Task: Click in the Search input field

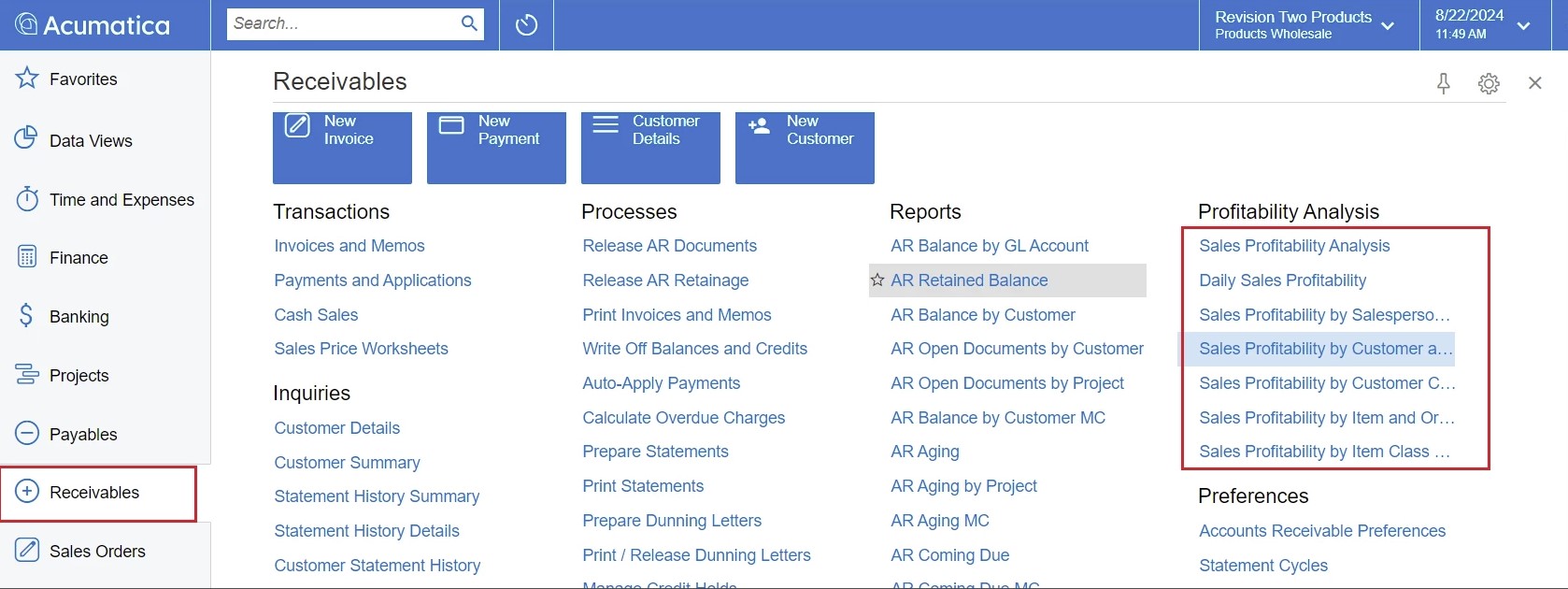Action: point(341,23)
